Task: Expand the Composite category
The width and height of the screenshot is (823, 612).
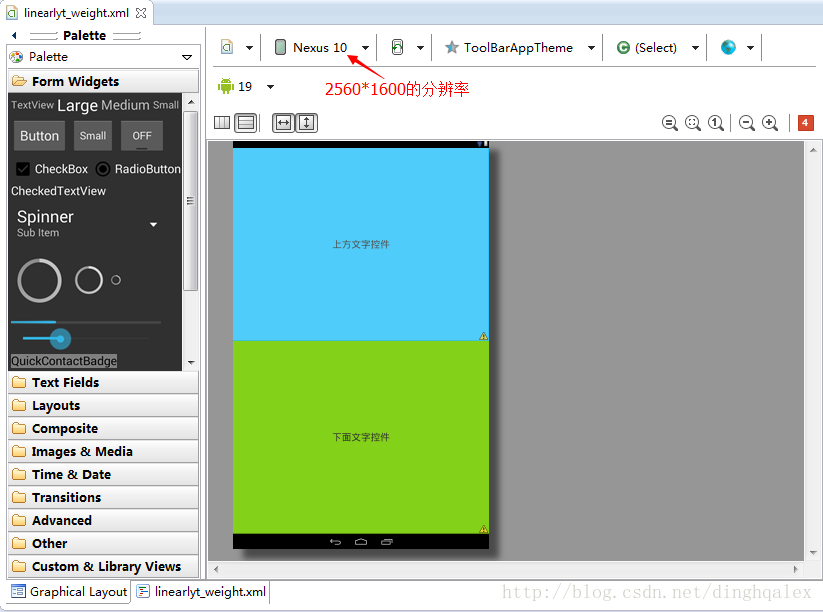Action: [x=103, y=429]
